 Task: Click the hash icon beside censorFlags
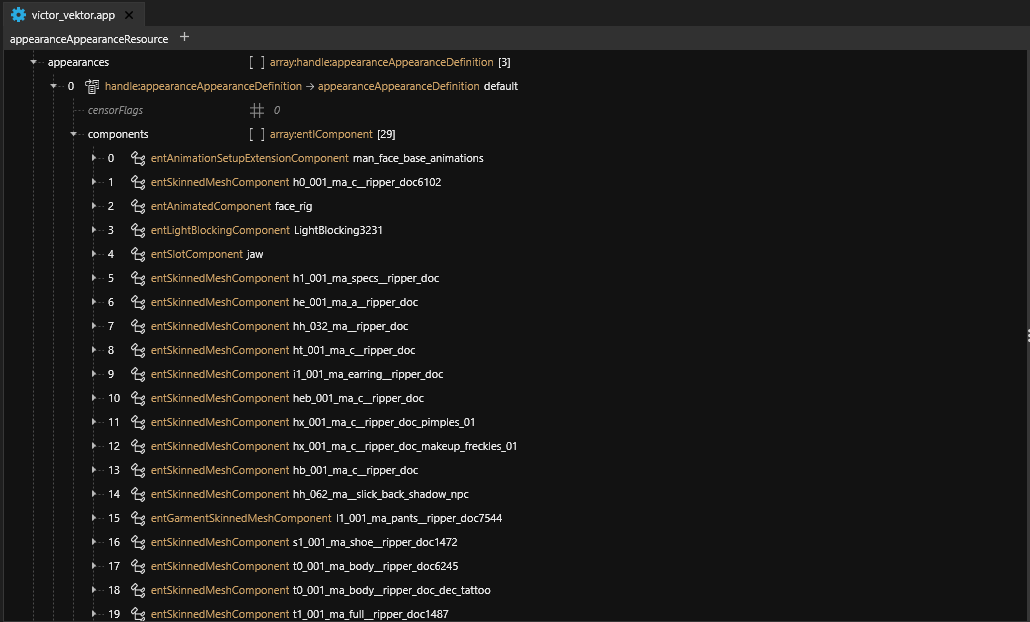[x=257, y=110]
